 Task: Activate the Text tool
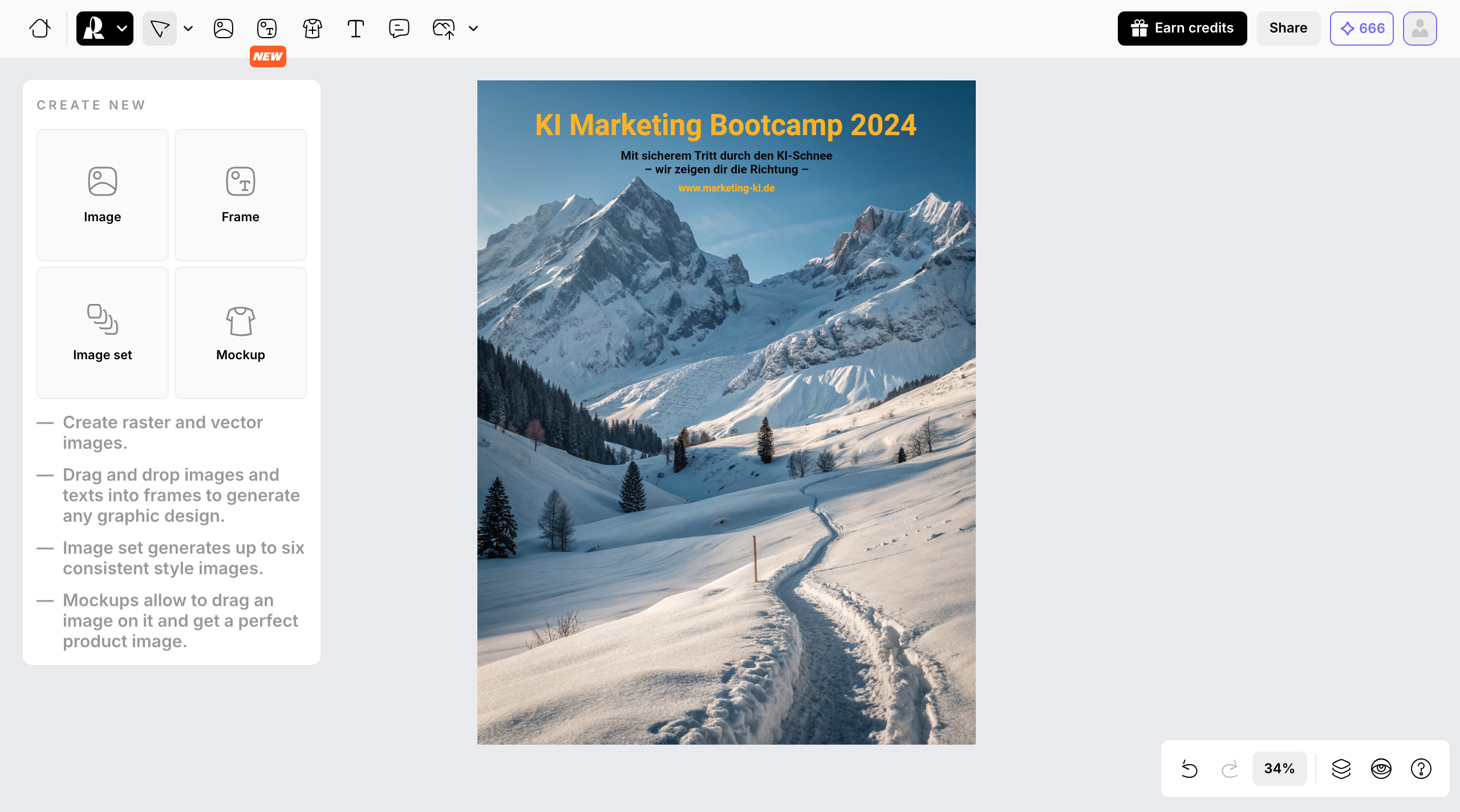pos(356,28)
